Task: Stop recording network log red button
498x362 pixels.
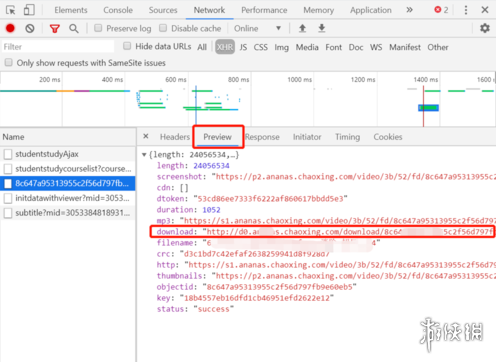Action: click(x=10, y=29)
